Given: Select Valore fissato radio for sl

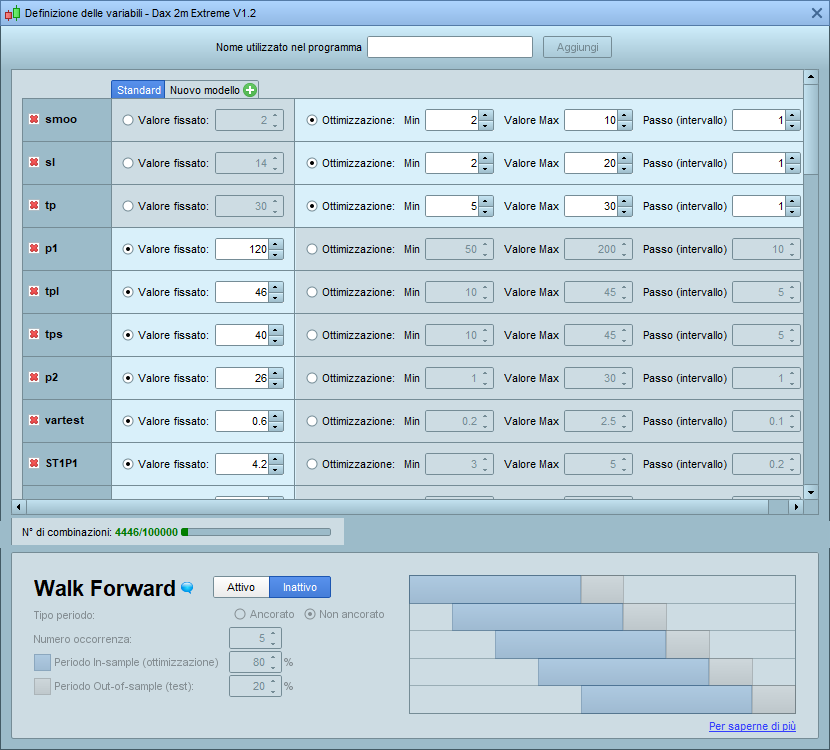Looking at the screenshot, I should click(x=128, y=163).
